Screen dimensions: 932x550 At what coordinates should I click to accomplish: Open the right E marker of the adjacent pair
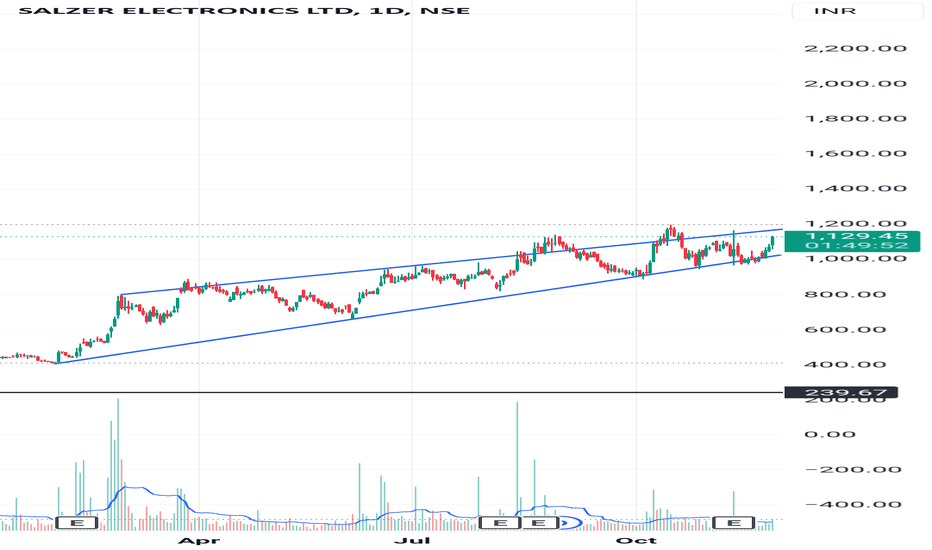click(x=539, y=523)
